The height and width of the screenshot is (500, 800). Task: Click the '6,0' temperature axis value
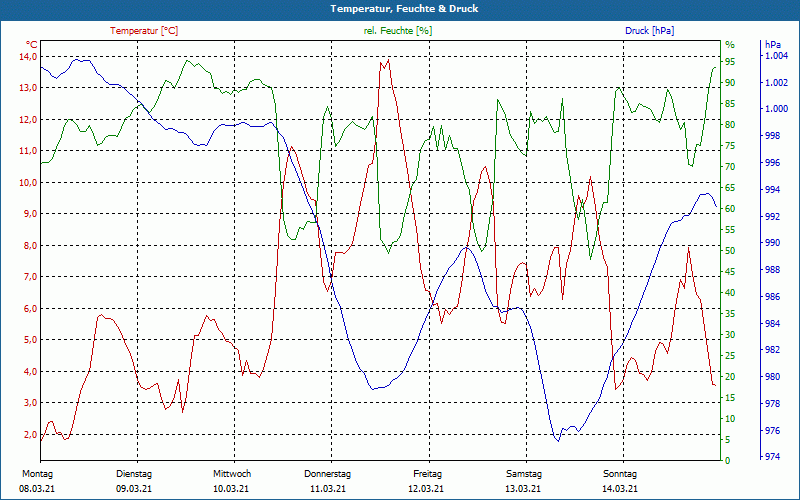coord(30,308)
